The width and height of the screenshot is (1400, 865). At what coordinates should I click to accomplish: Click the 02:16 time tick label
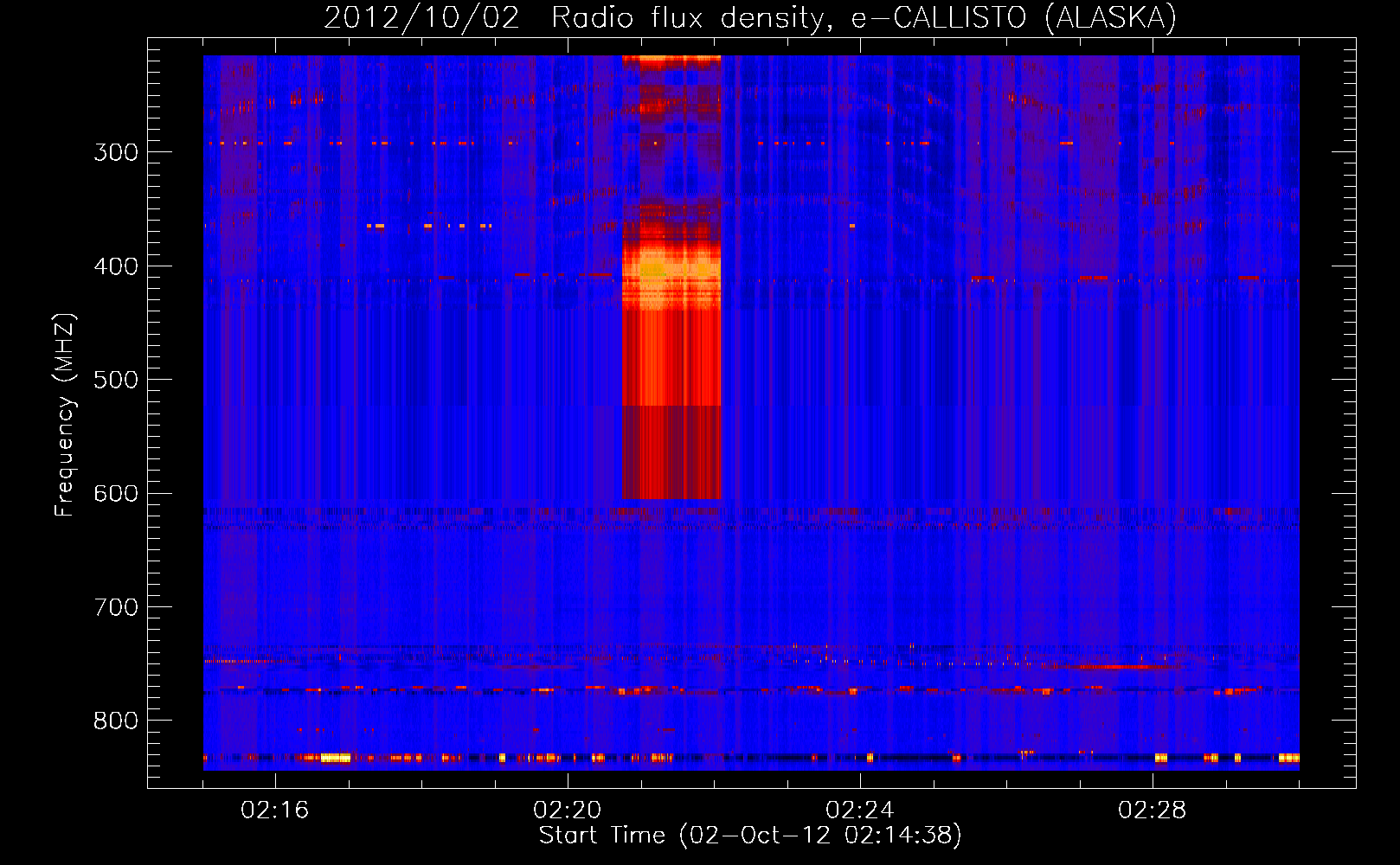[275, 810]
